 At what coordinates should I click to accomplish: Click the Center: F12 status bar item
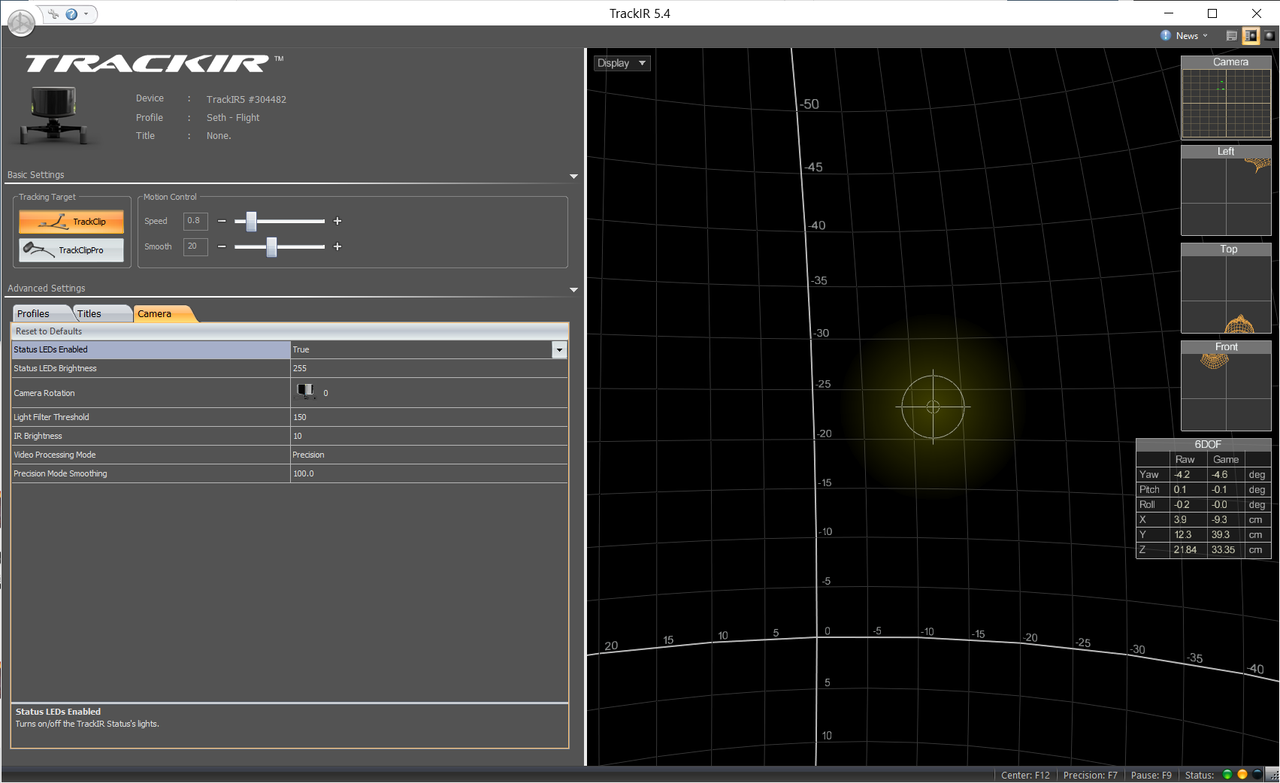pos(1024,775)
